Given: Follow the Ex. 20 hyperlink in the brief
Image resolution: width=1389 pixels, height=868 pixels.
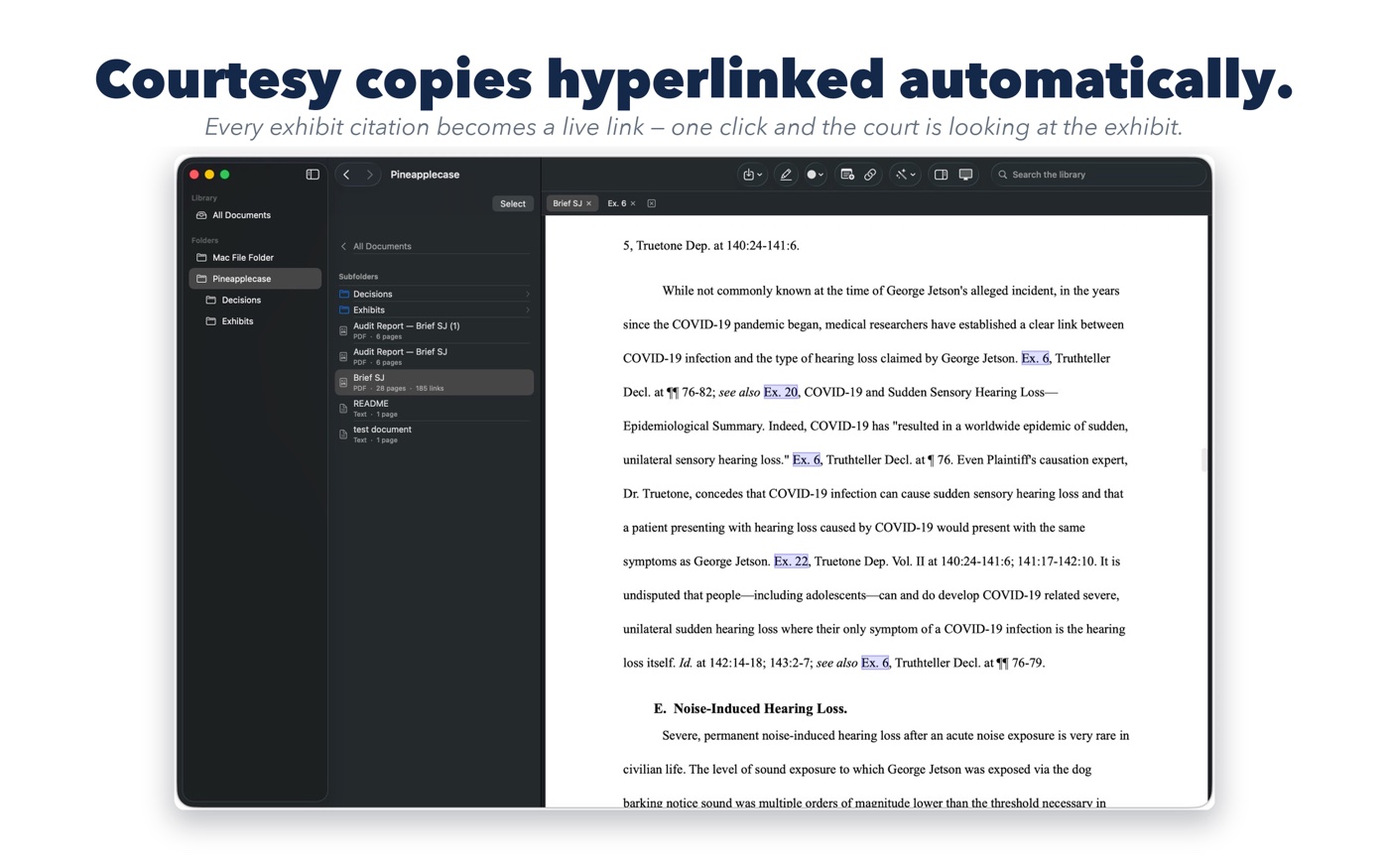Looking at the screenshot, I should click(x=781, y=392).
